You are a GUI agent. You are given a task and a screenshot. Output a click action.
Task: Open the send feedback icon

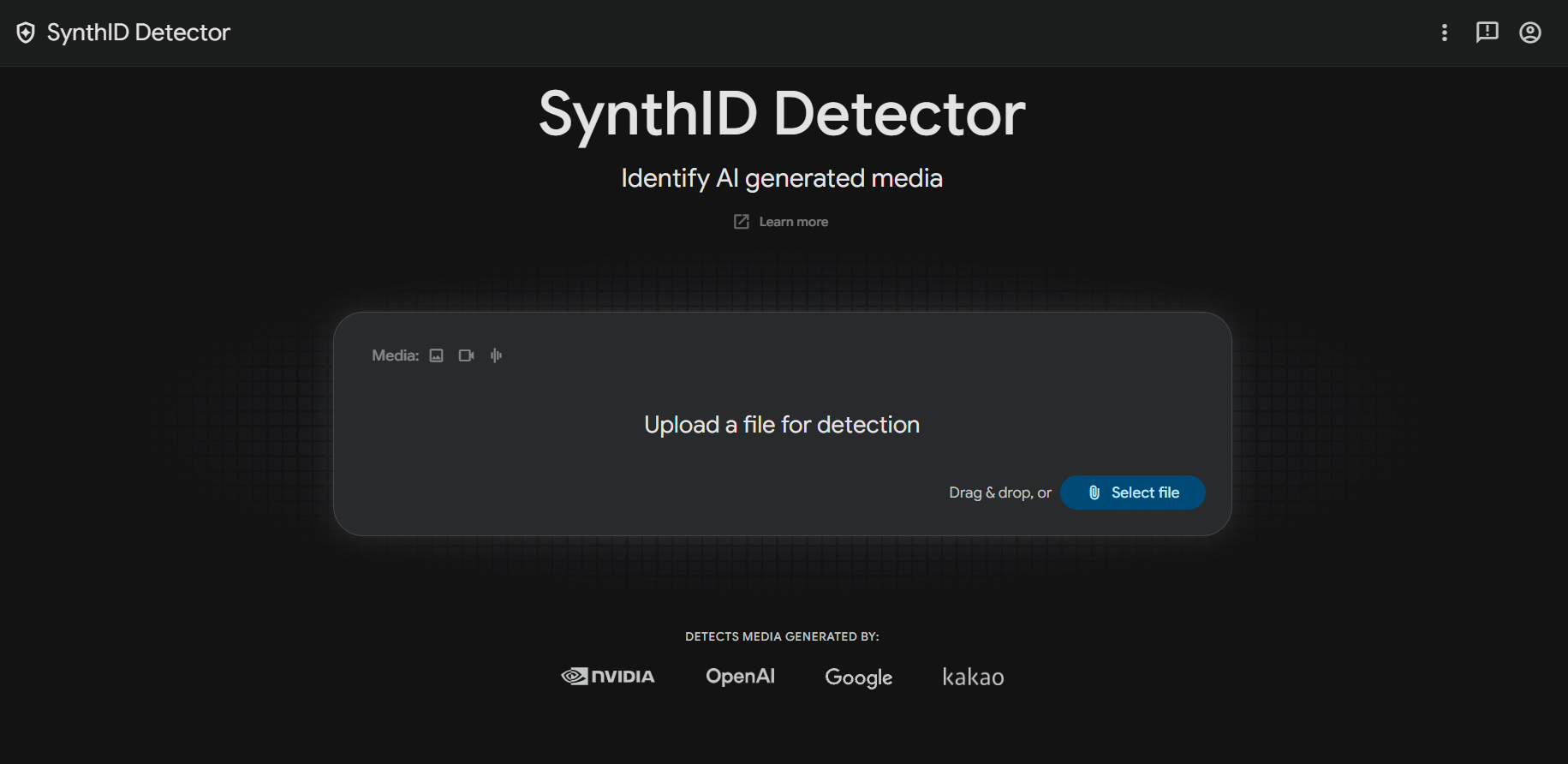(1488, 33)
